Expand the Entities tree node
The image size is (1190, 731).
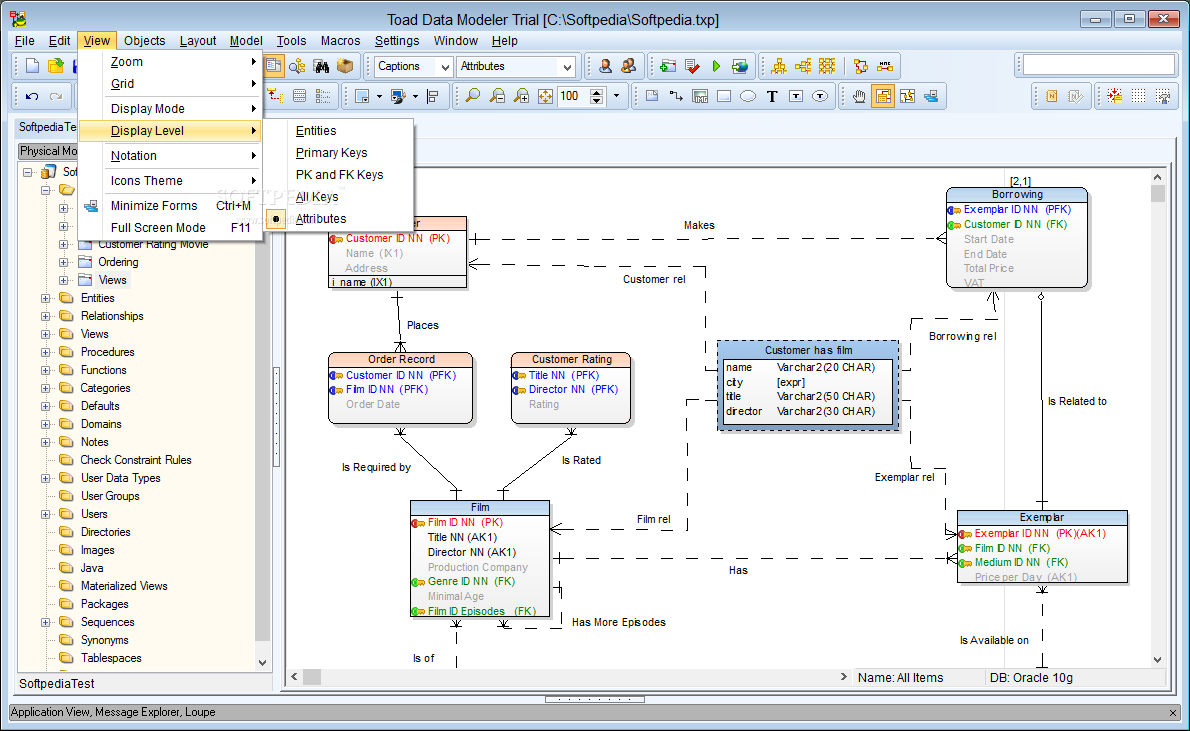(x=46, y=298)
